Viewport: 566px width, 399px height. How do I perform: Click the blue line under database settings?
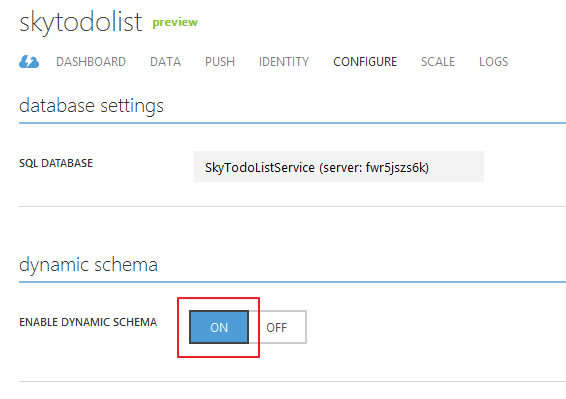pyautogui.click(x=292, y=123)
